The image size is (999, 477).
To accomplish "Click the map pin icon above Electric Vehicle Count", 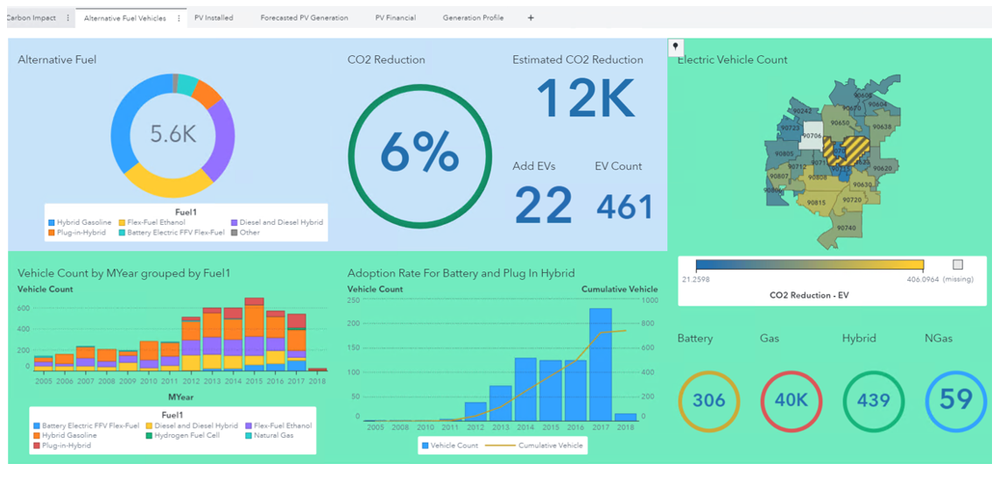I will pyautogui.click(x=676, y=47).
